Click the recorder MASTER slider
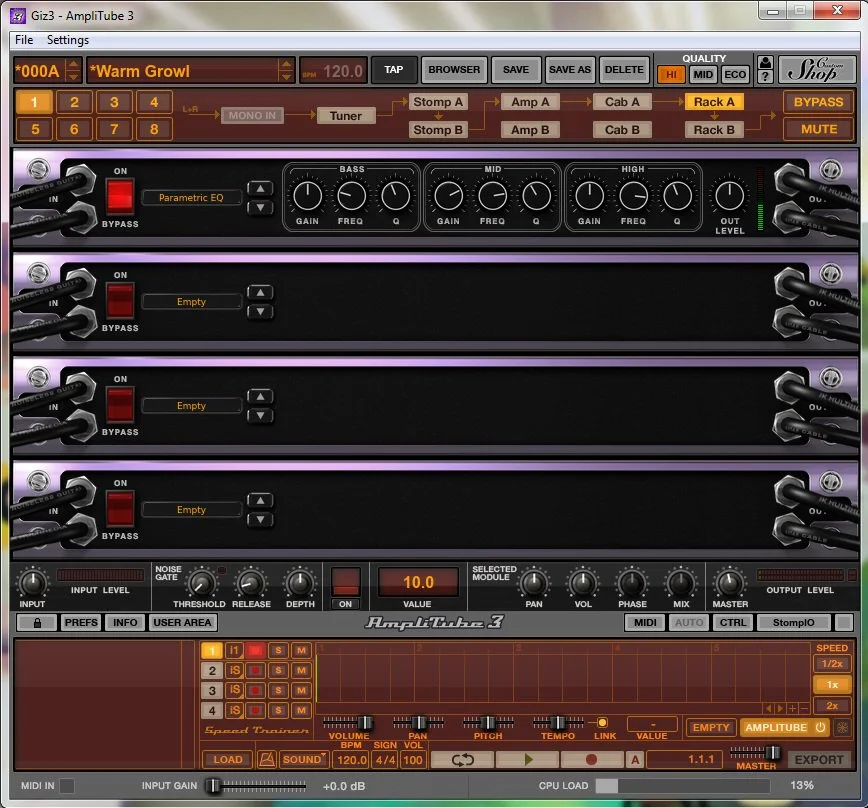868x808 pixels. pos(755,752)
